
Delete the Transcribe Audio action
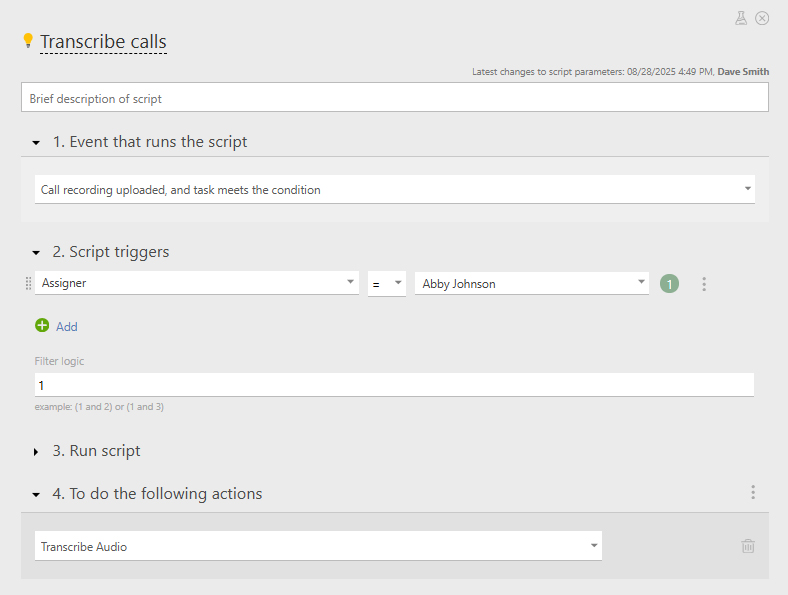tap(748, 546)
